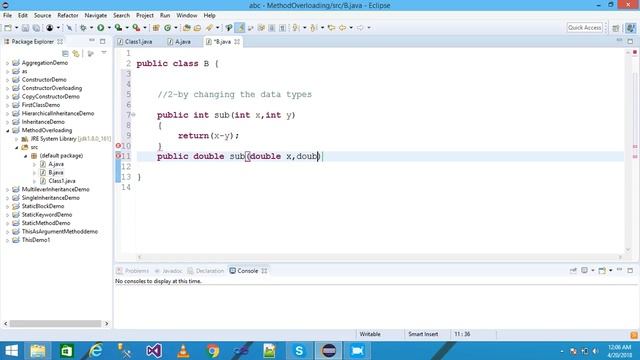This screenshot has width=640, height=360.
Task: Maximize the editor area
Action: click(630, 41)
